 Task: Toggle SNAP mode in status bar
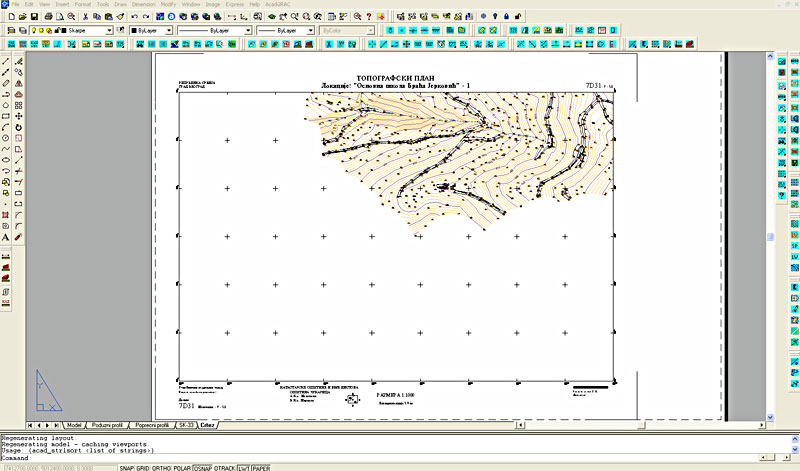click(x=127, y=467)
